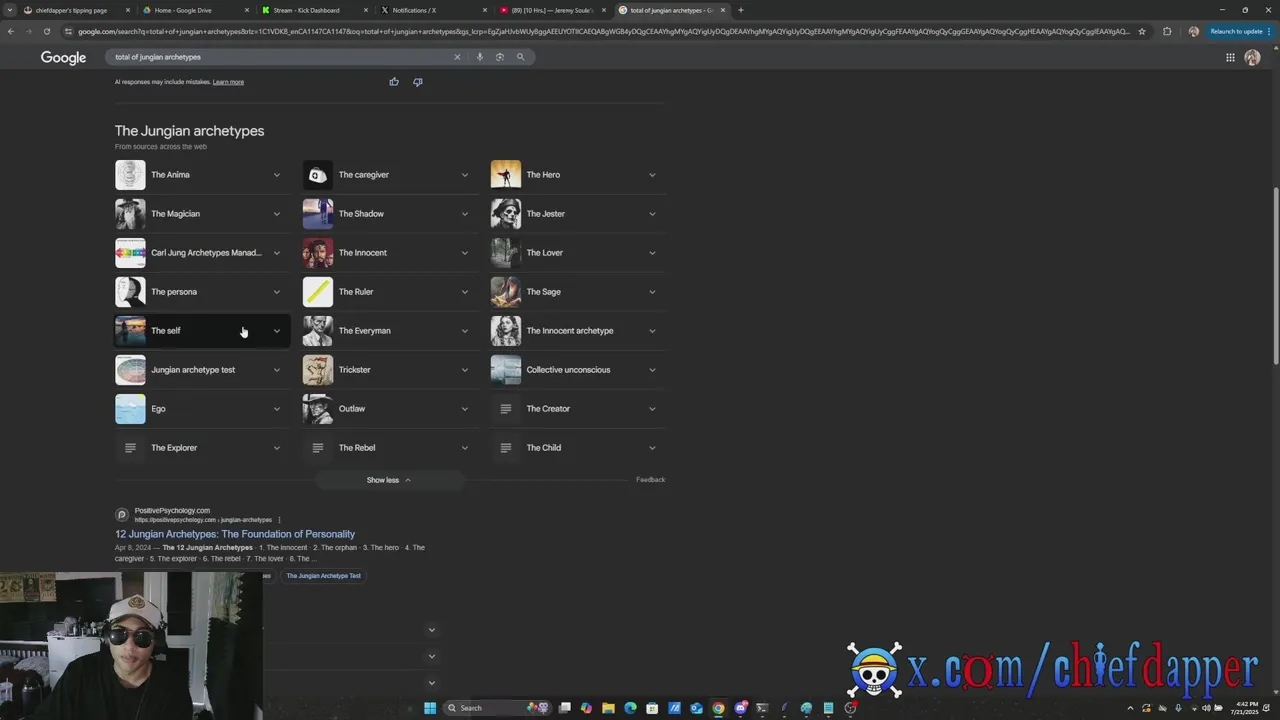Click the Ruler thumbnail image
Screen dimensions: 1280x720
tap(318, 292)
